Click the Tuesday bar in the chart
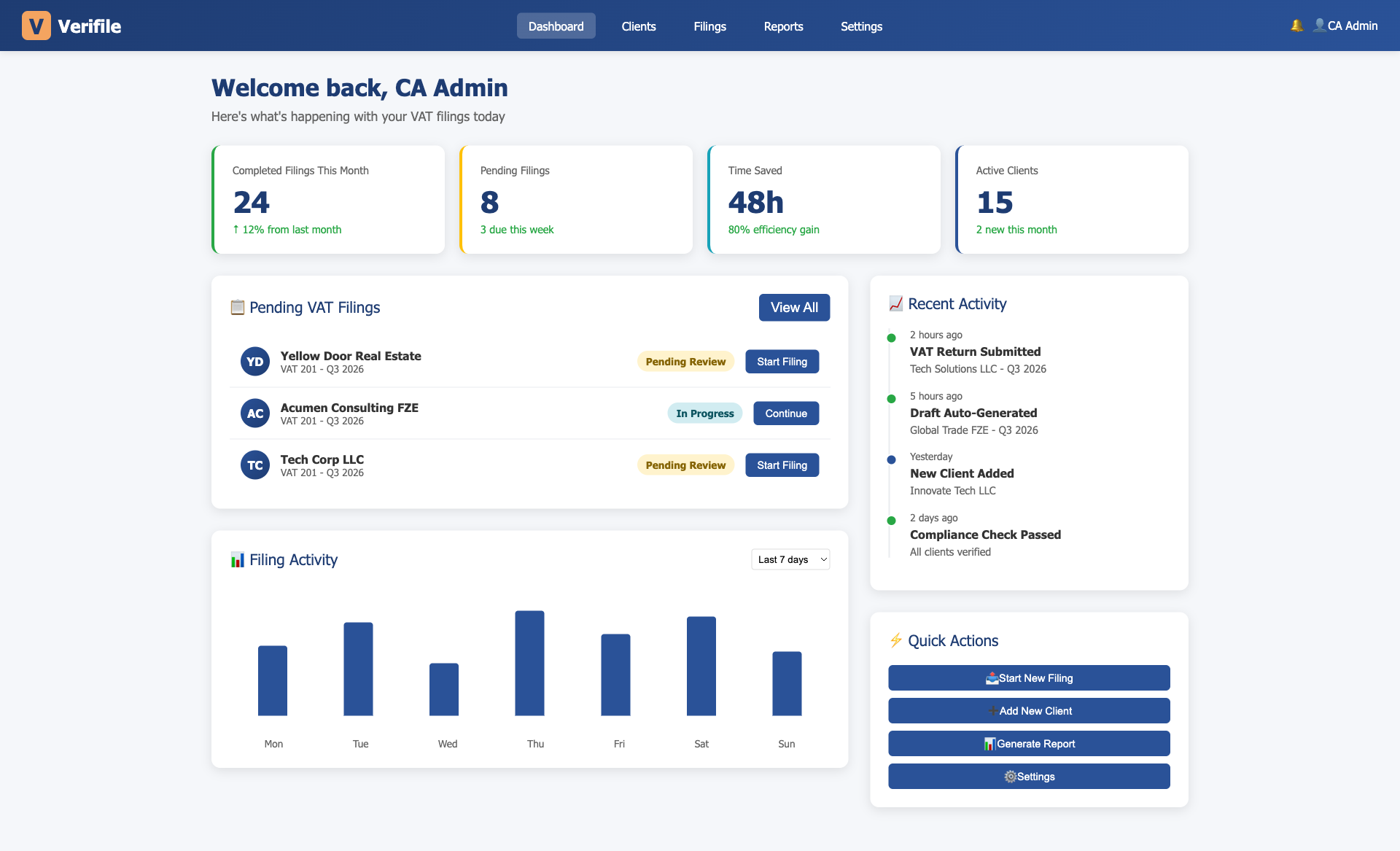The height and width of the screenshot is (851, 1400). point(358,669)
